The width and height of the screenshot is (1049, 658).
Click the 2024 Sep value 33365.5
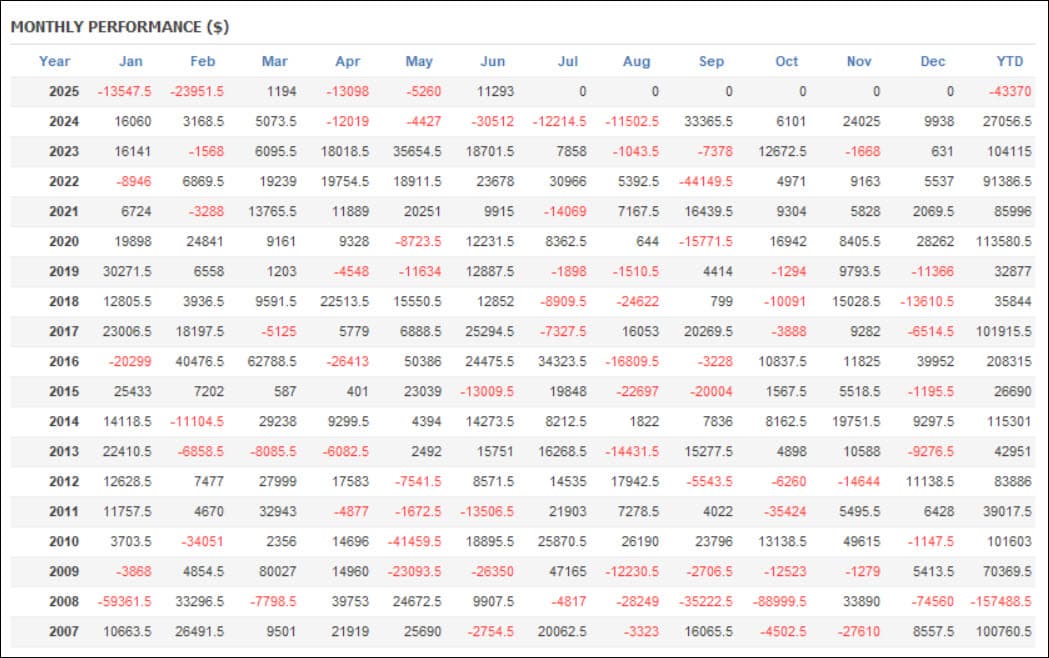[x=708, y=122]
